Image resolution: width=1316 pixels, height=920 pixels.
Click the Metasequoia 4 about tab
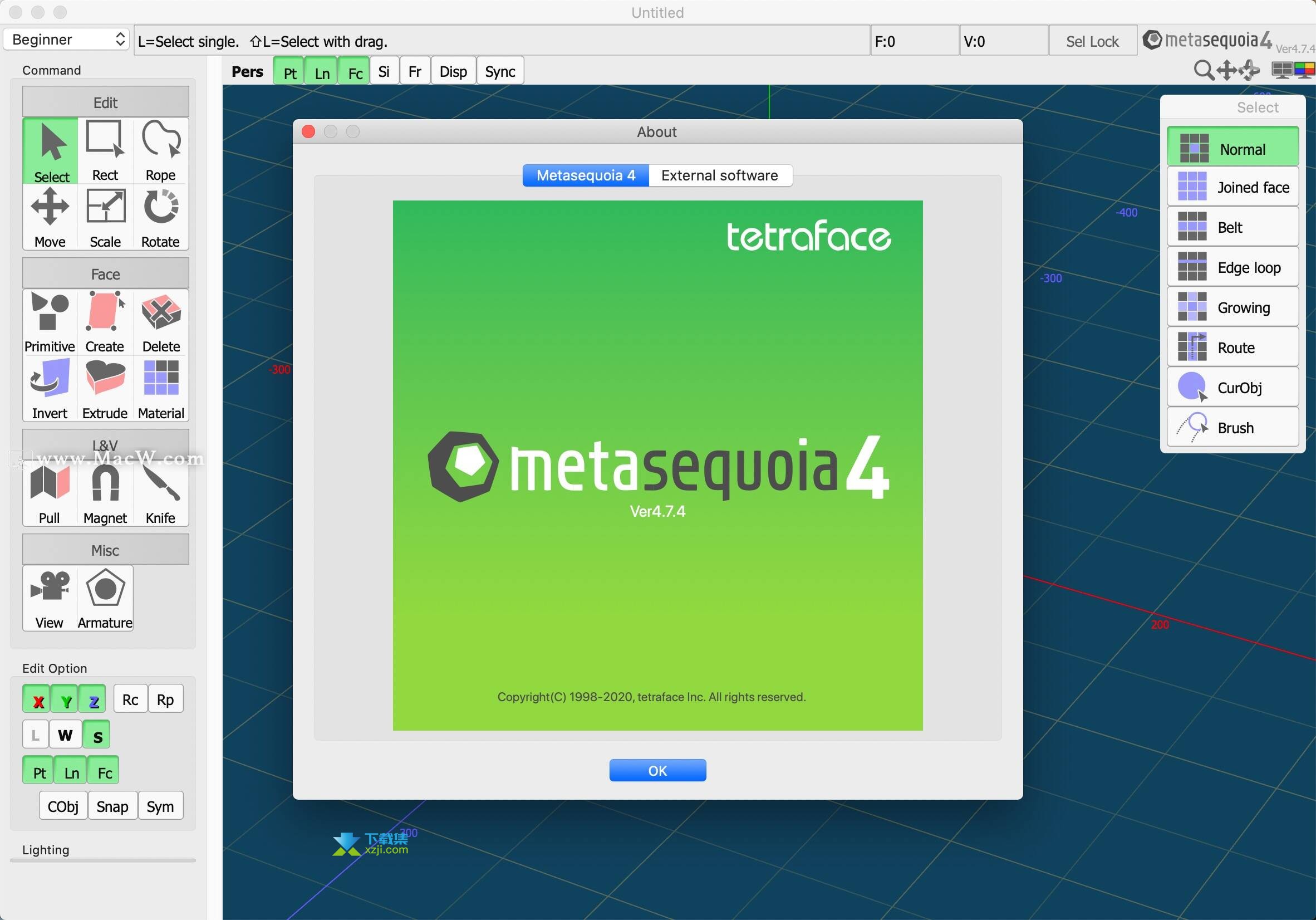tap(586, 176)
